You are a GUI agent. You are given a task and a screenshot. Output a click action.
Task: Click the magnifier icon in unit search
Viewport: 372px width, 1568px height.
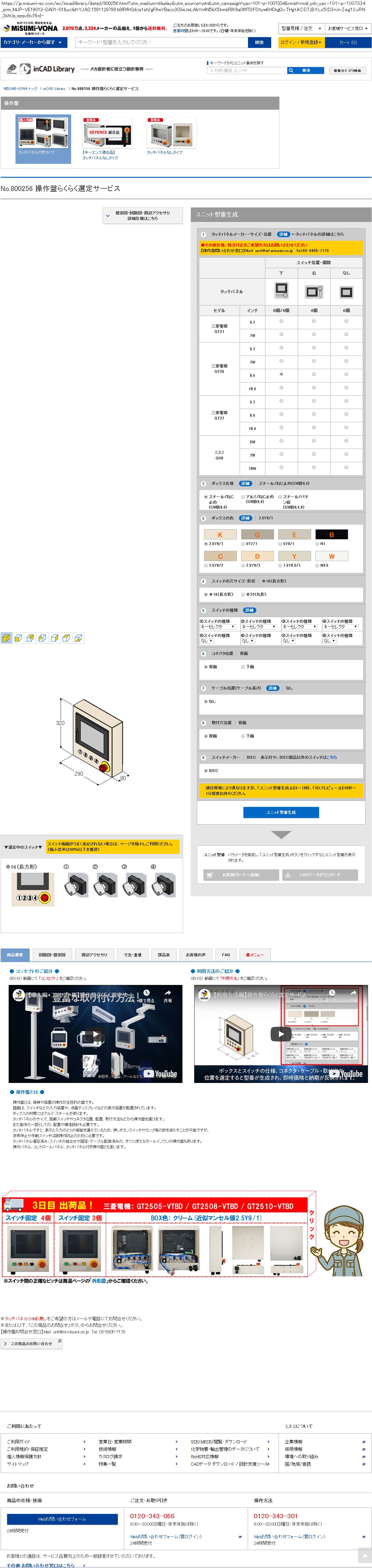[291, 70]
